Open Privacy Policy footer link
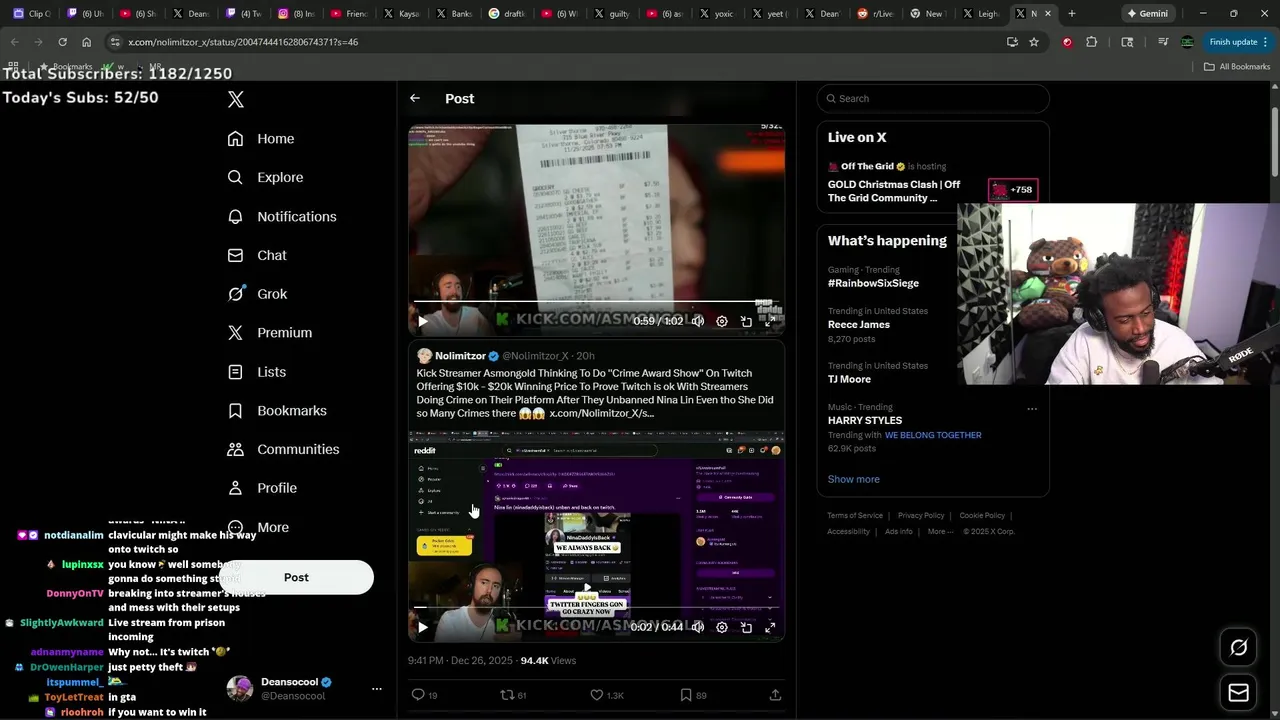 click(921, 515)
